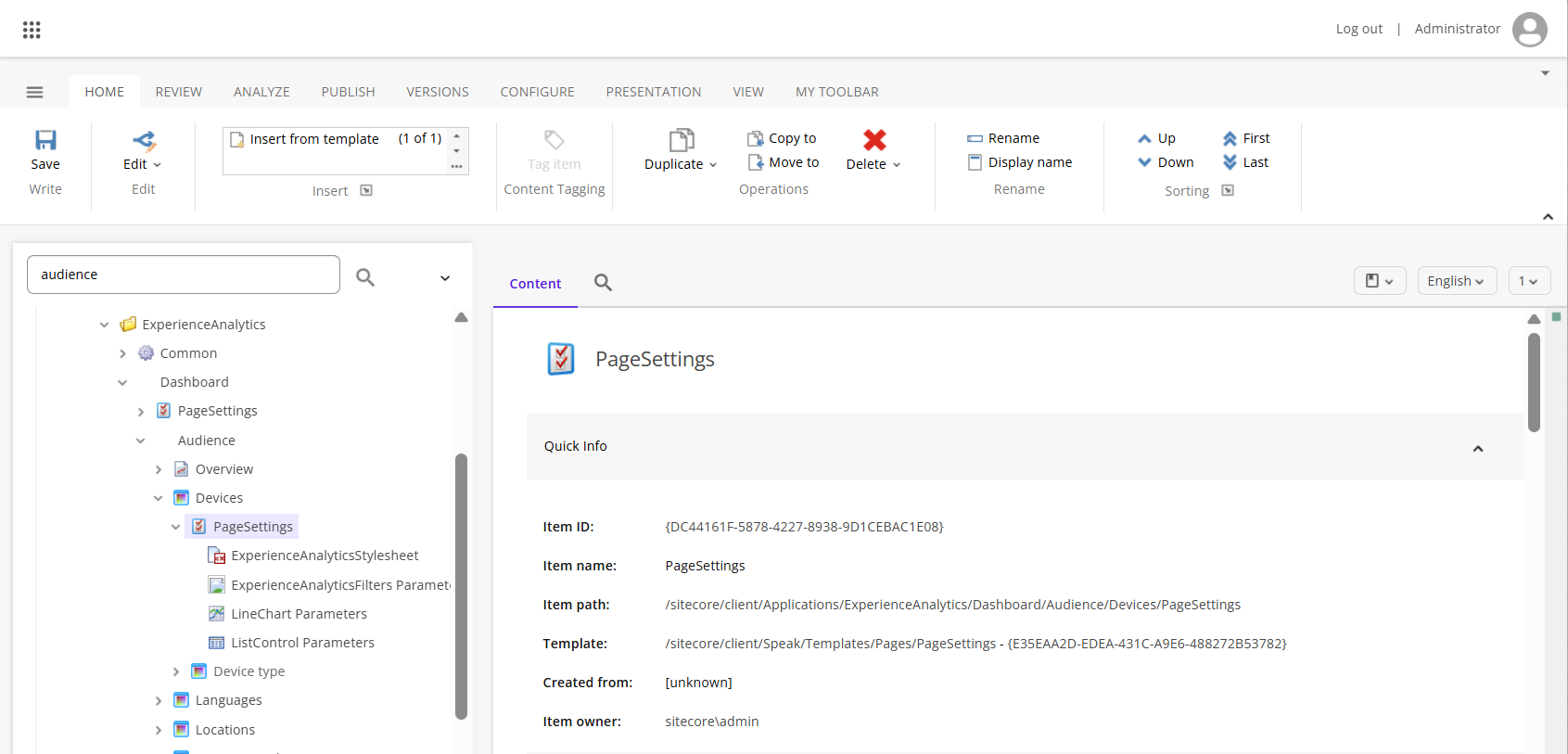Open the MY TOOLBAR ribbon tab

click(837, 92)
